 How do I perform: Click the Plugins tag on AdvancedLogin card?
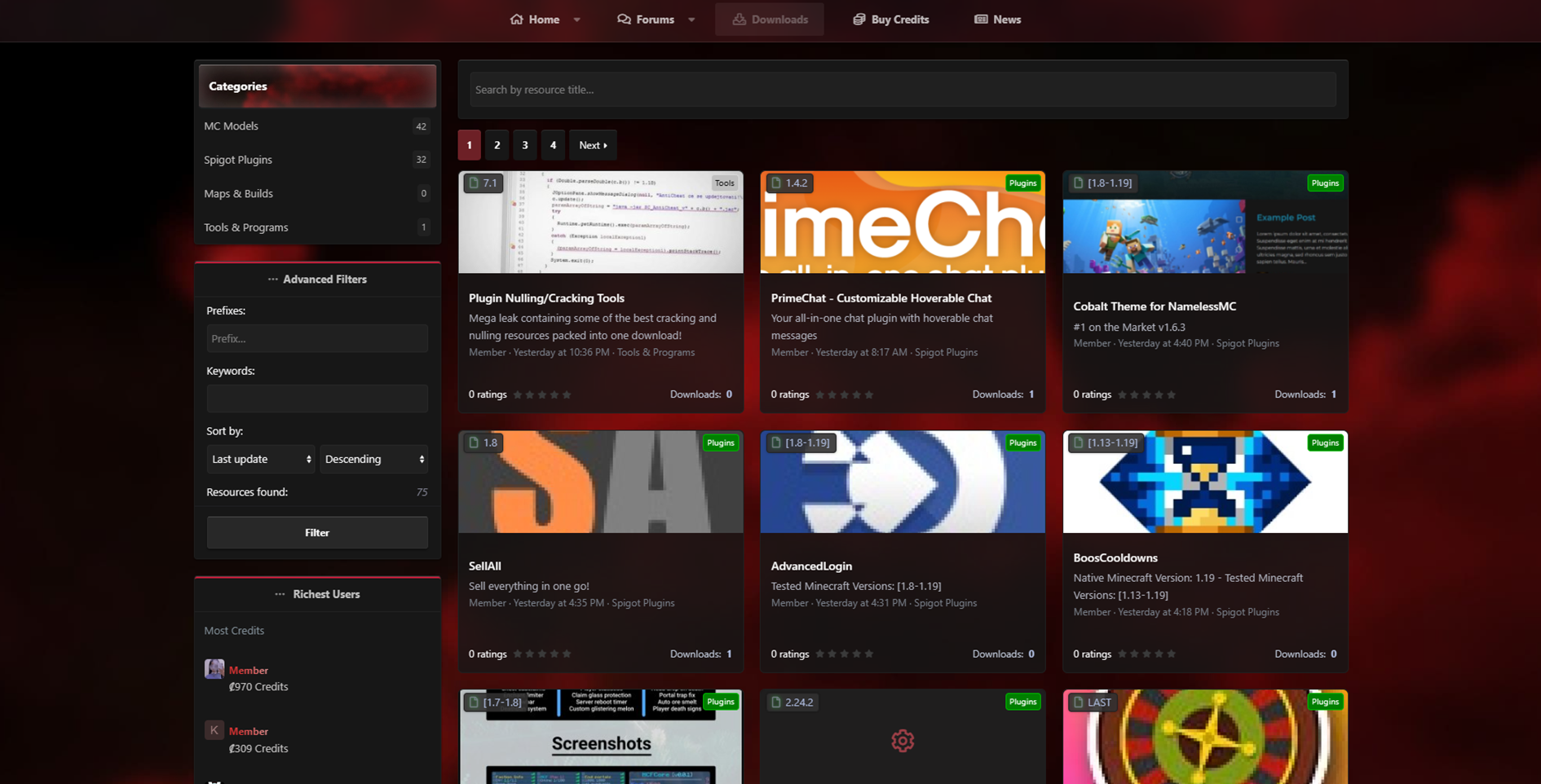[x=1022, y=443]
